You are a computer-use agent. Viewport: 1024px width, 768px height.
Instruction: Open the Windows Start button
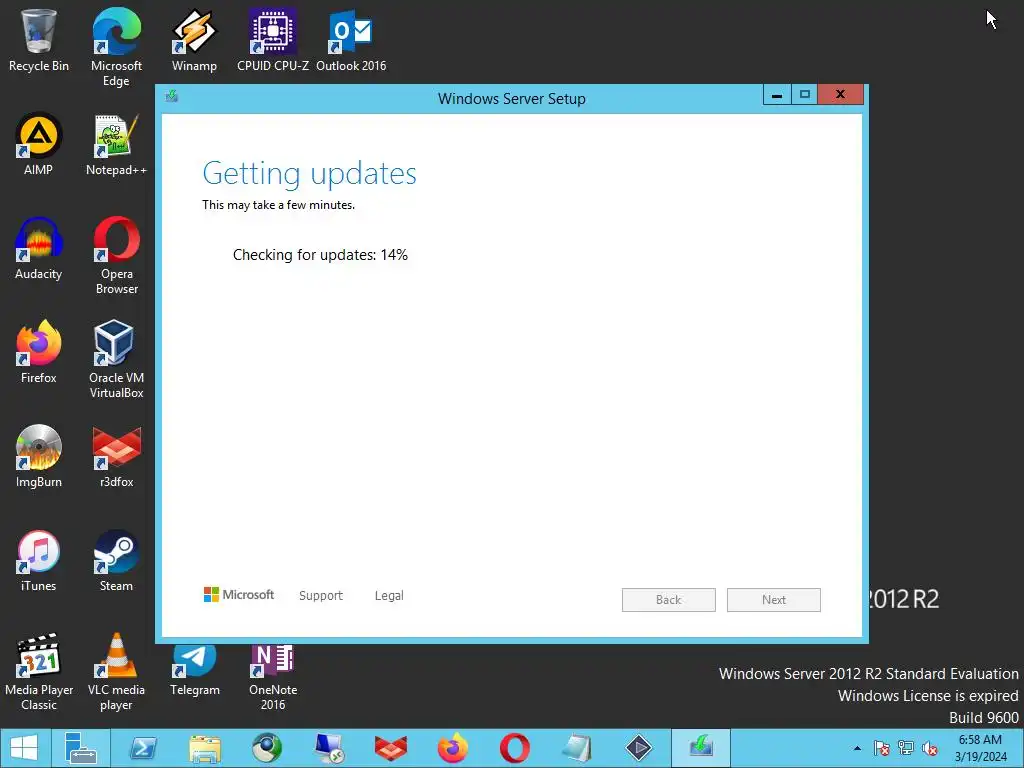tap(24, 748)
